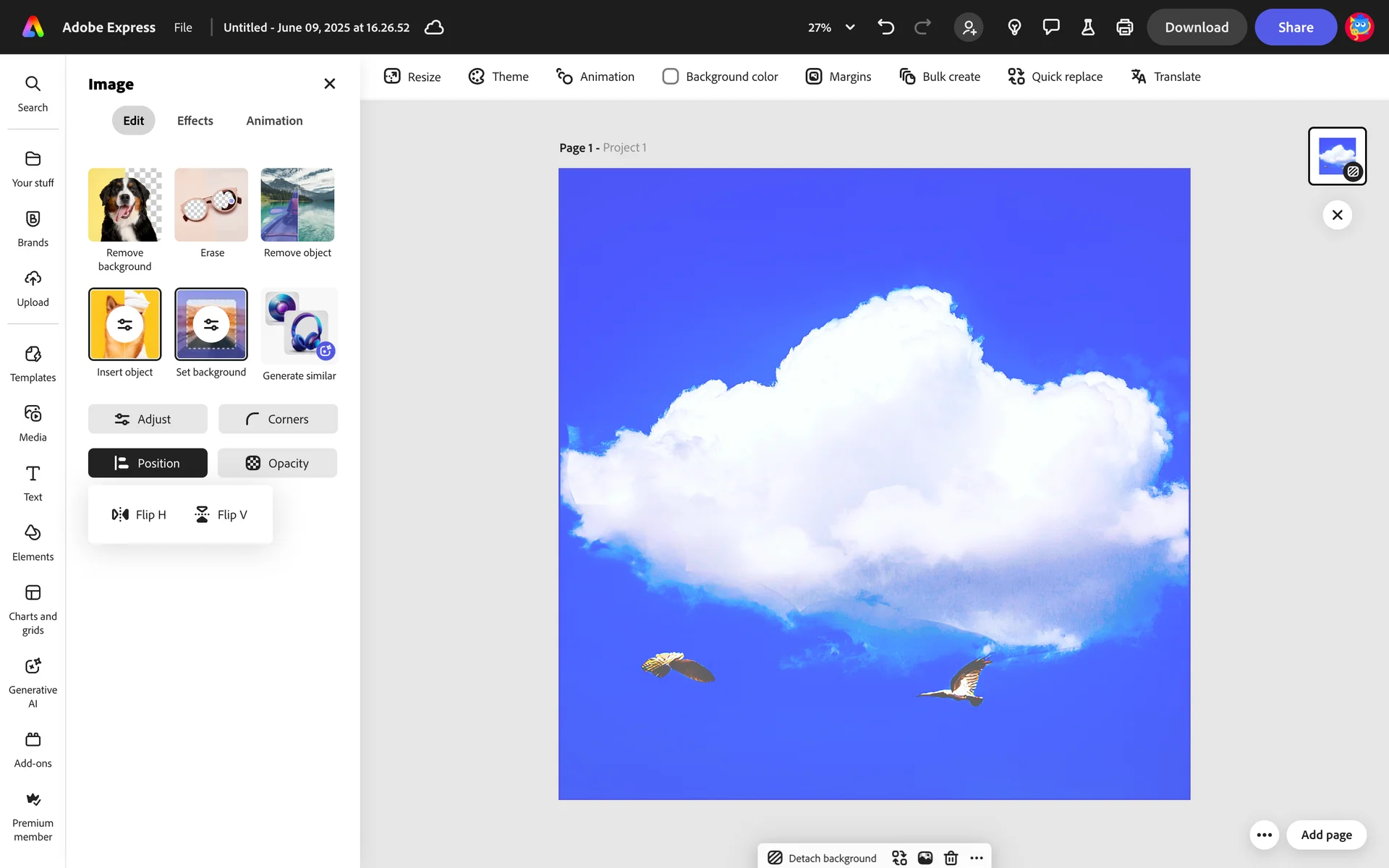Open the comments speech bubble icon
The image size is (1389, 868).
click(1050, 27)
